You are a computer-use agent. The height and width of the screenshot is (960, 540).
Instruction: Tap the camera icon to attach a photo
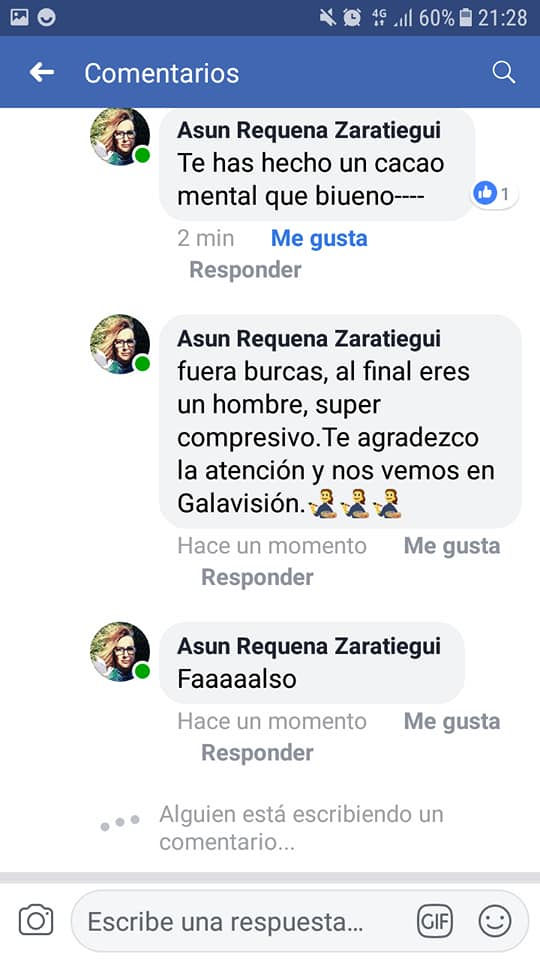(36, 920)
